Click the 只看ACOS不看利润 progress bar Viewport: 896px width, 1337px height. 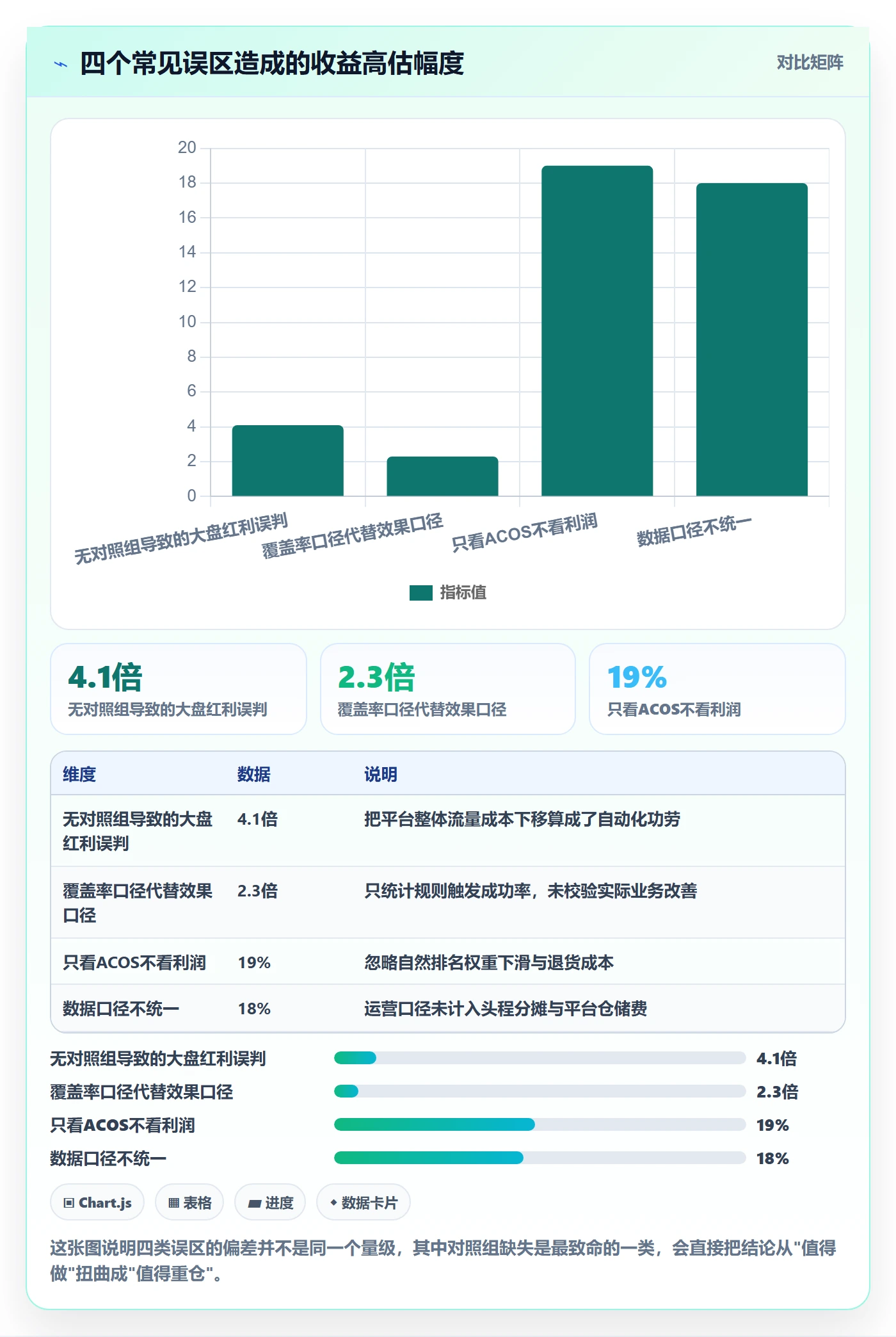(x=540, y=1124)
